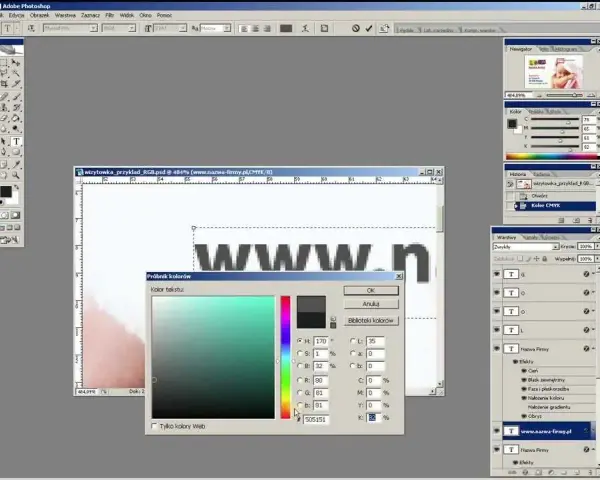
Task: Click the text color swatch in options bar
Action: coord(286,28)
